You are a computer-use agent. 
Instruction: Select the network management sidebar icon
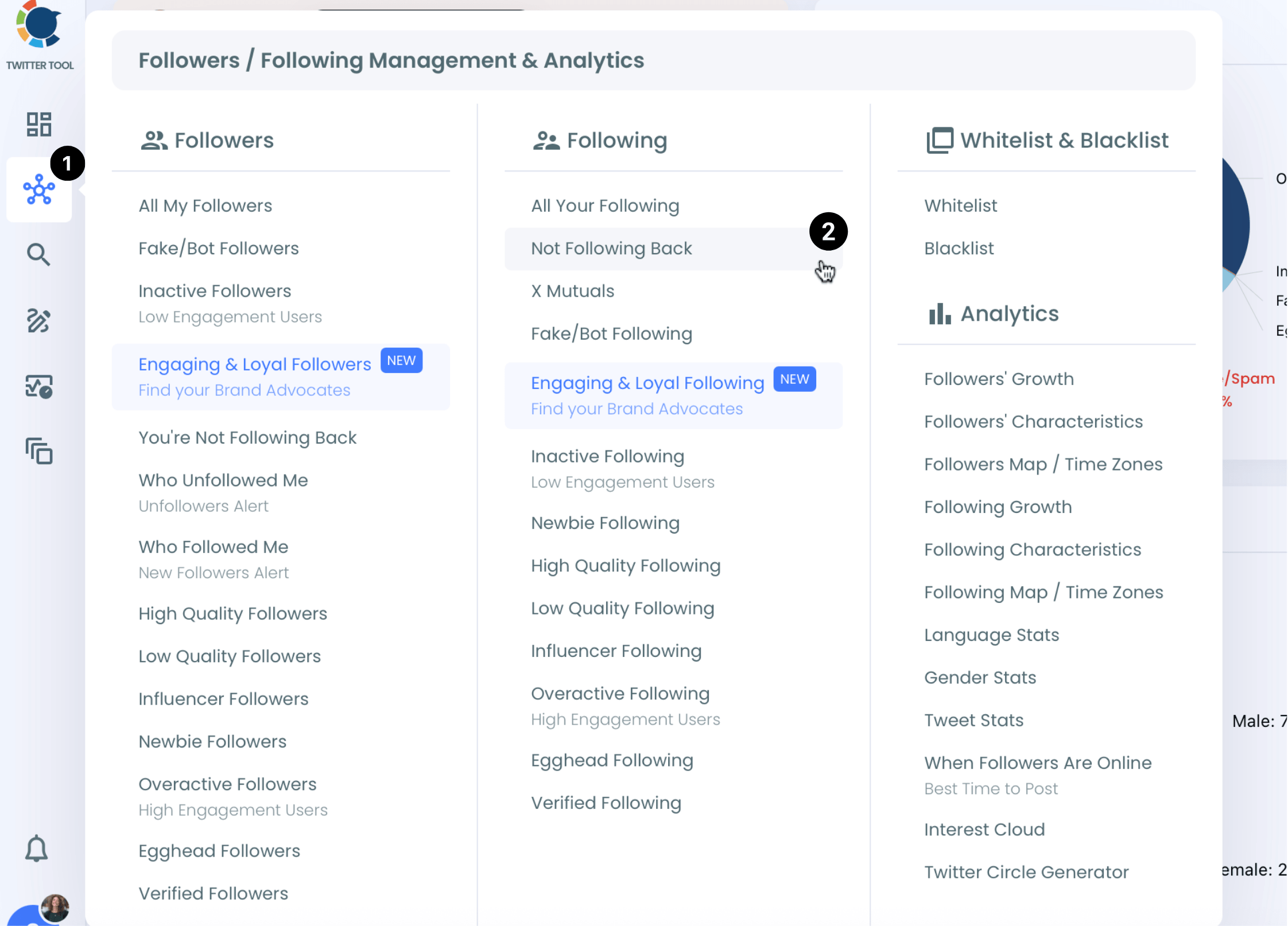point(39,190)
